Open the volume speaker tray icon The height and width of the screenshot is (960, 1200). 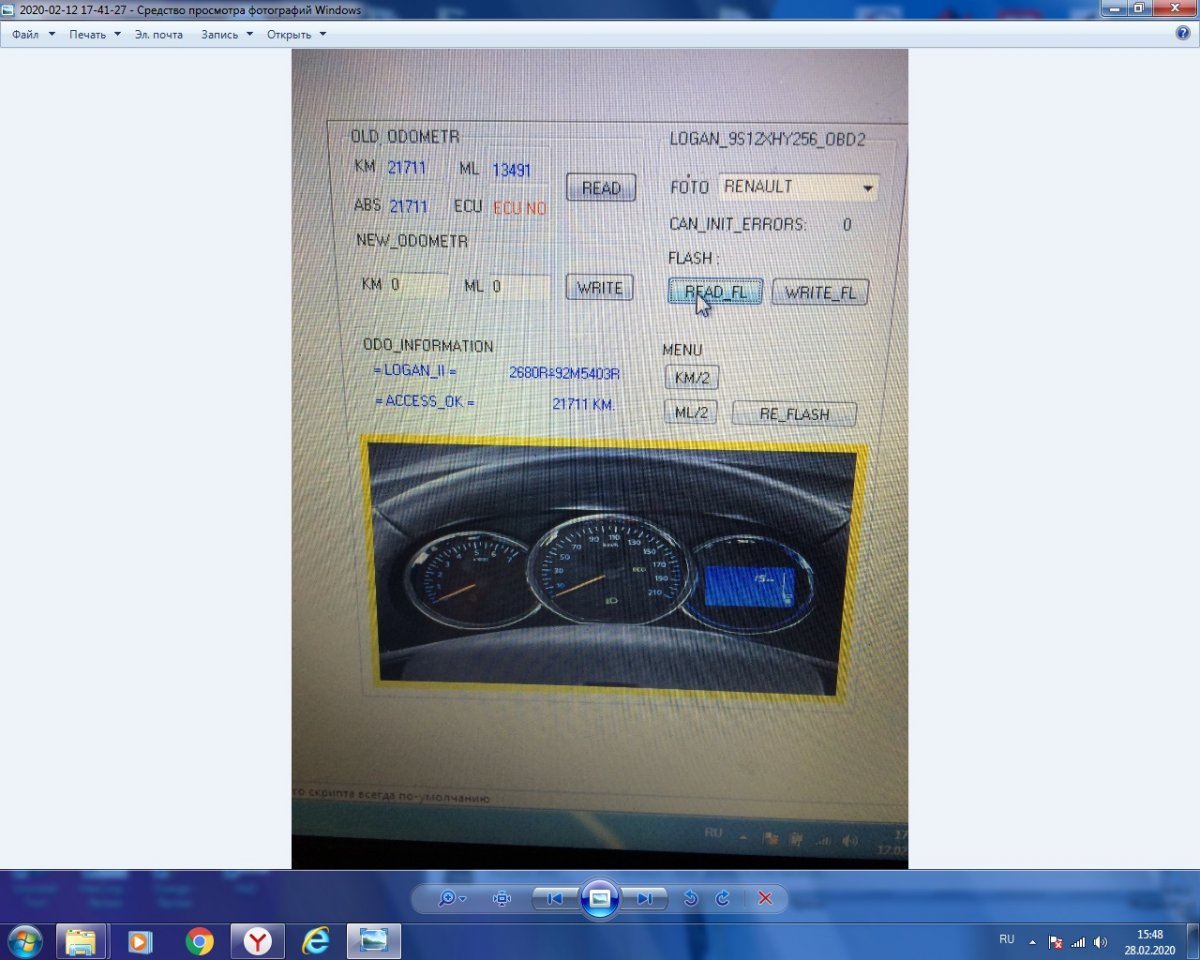coord(1100,942)
